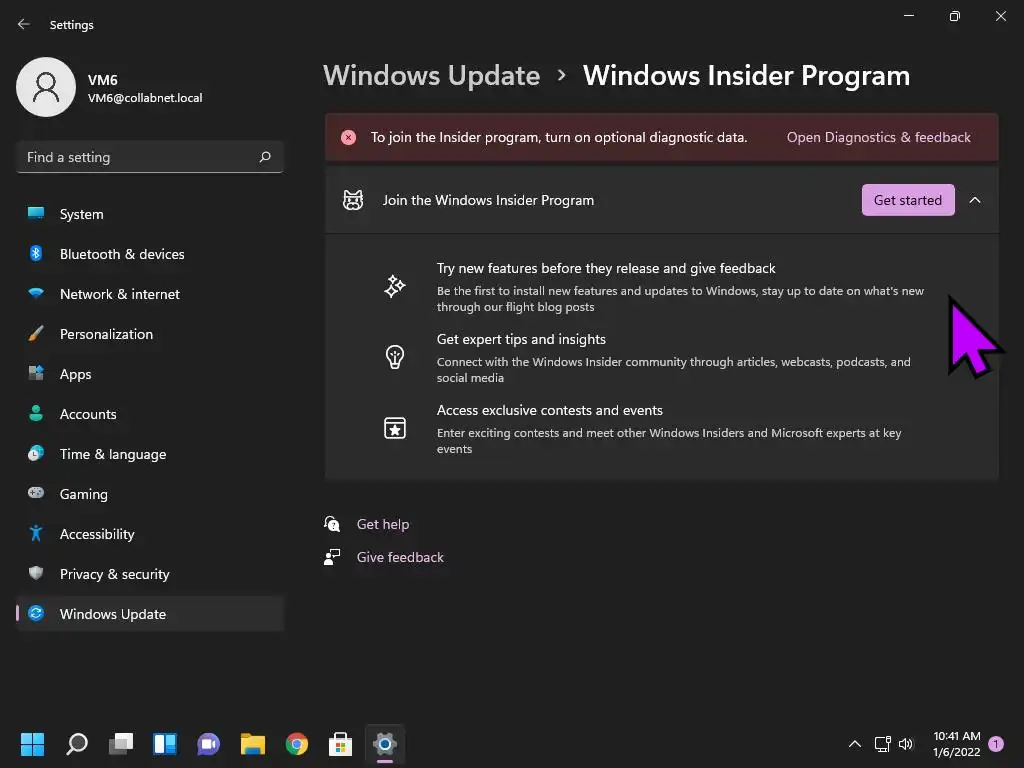Click the Network wifi icon in sidebar
Screen dimensions: 1024x768
36,293
